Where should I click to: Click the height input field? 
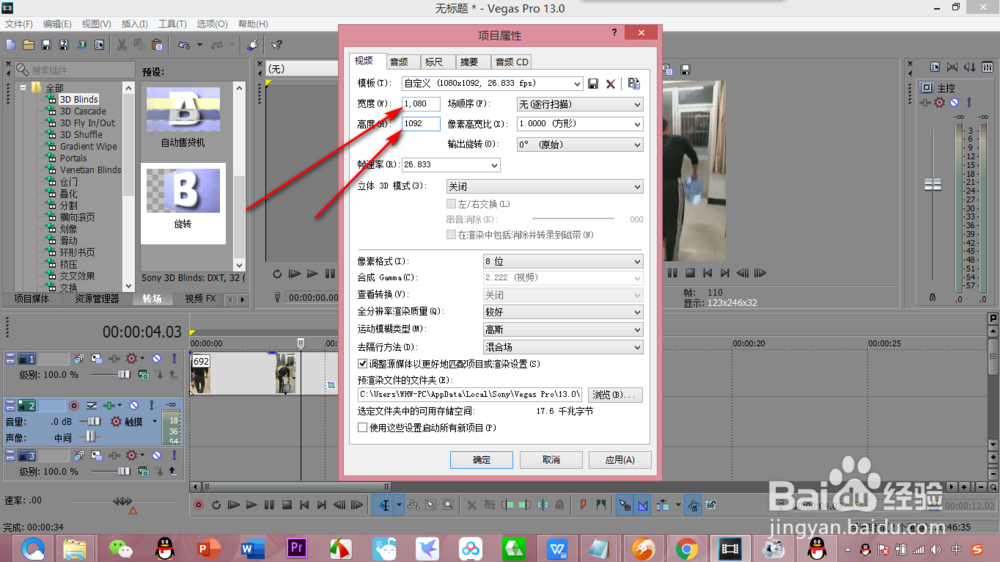pyautogui.click(x=421, y=124)
